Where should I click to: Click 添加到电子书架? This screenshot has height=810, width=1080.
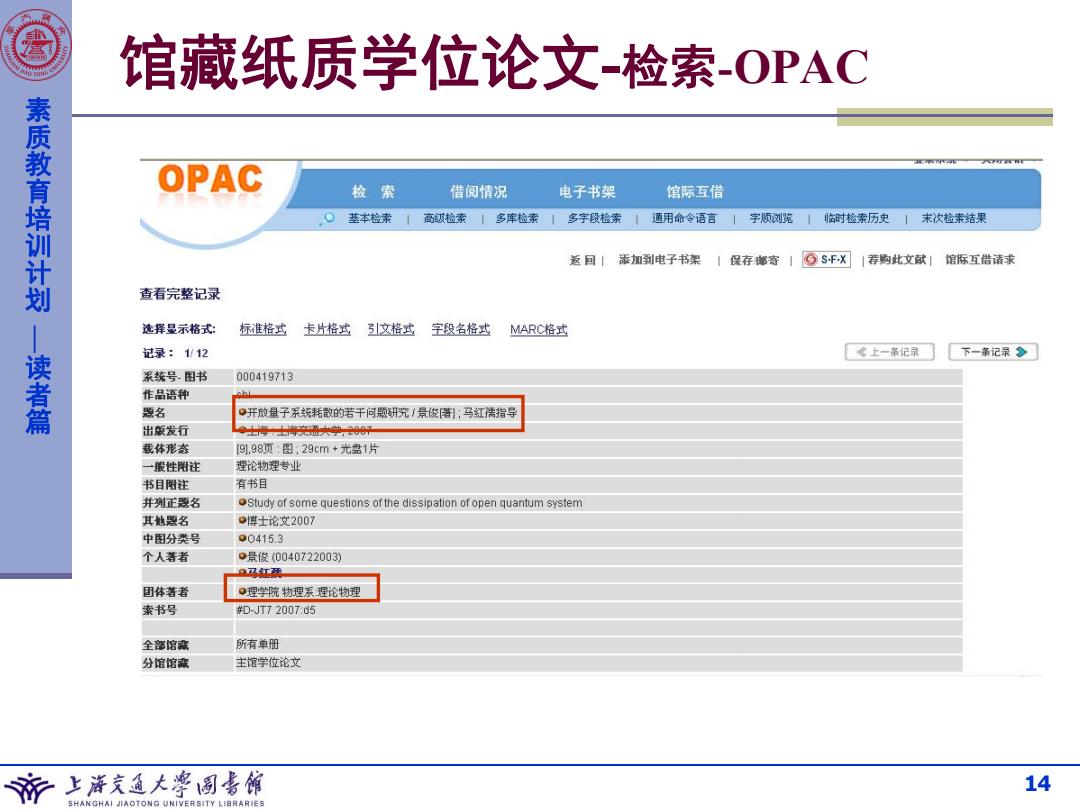[x=659, y=260]
